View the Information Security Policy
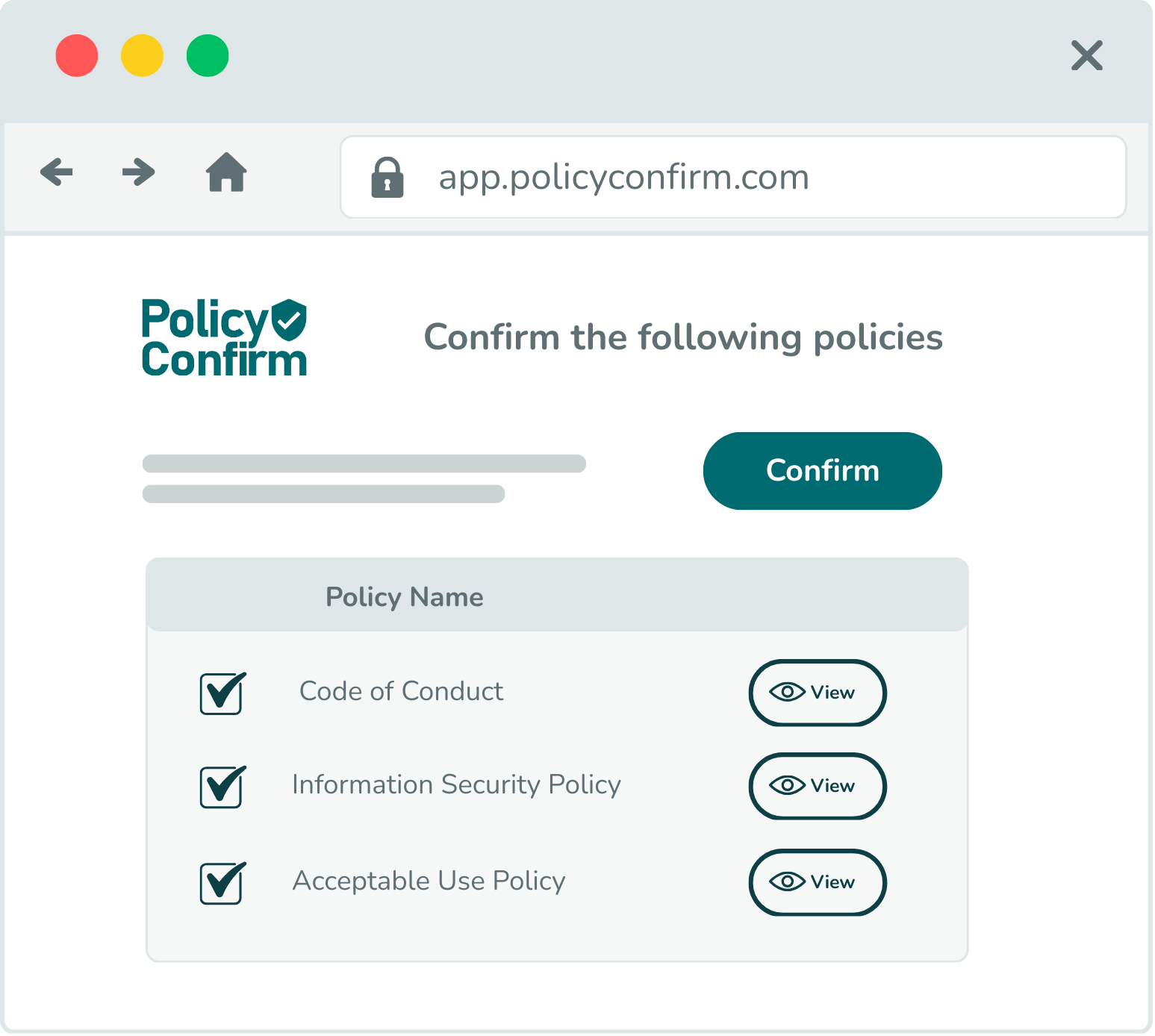This screenshot has width=1155, height=1036. click(x=818, y=786)
